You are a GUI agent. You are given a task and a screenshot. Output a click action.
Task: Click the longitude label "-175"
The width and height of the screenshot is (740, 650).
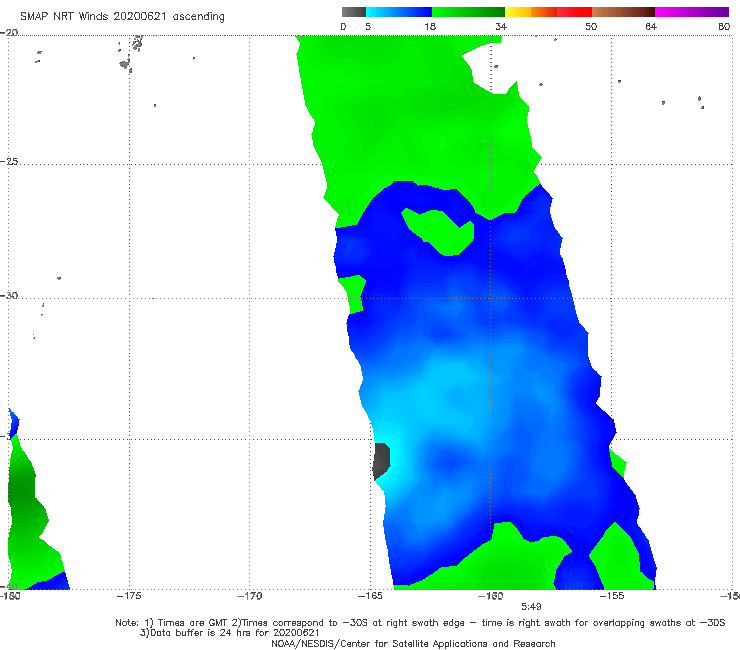[x=129, y=596]
